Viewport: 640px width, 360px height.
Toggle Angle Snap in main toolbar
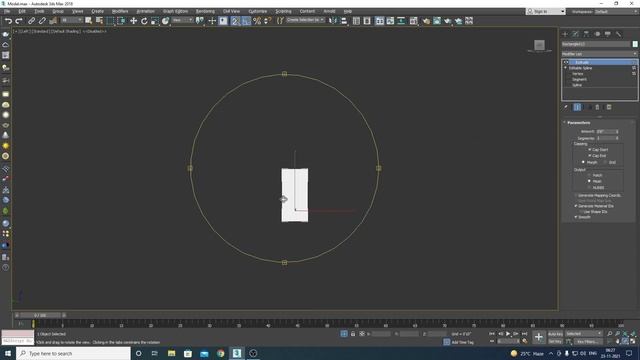coord(246,21)
